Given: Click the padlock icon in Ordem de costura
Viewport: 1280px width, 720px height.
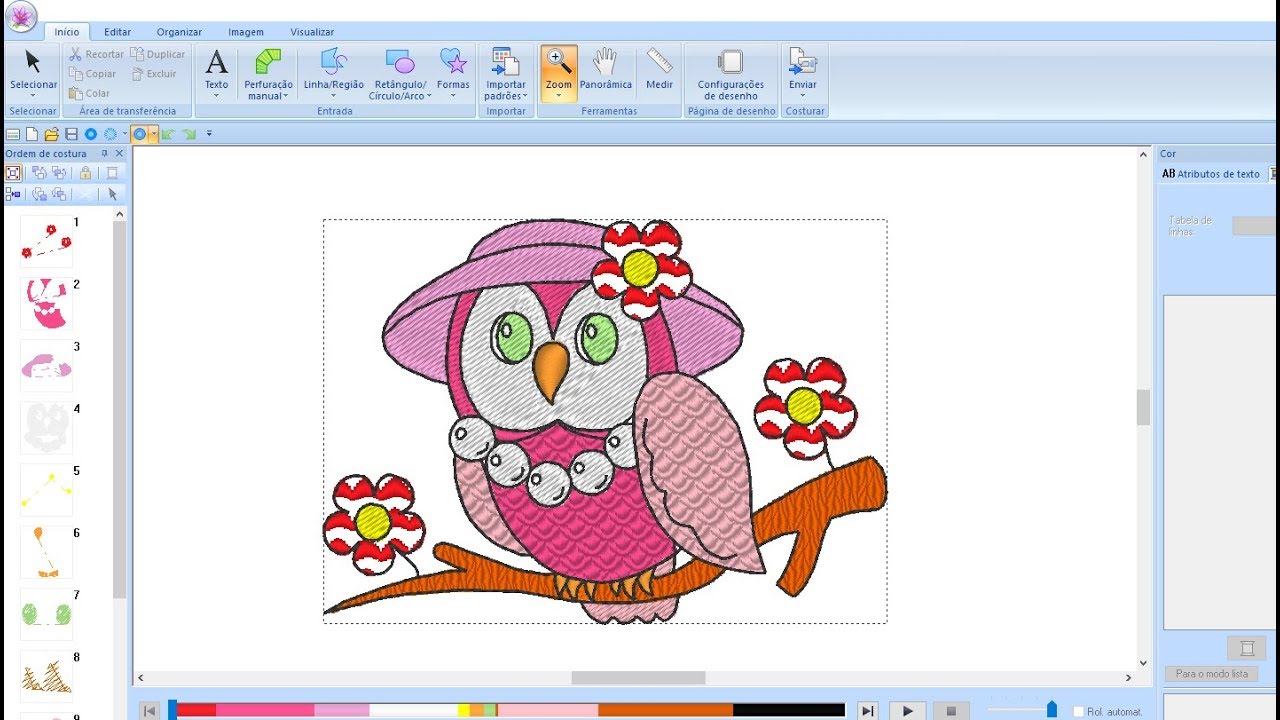Looking at the screenshot, I should 85,173.
